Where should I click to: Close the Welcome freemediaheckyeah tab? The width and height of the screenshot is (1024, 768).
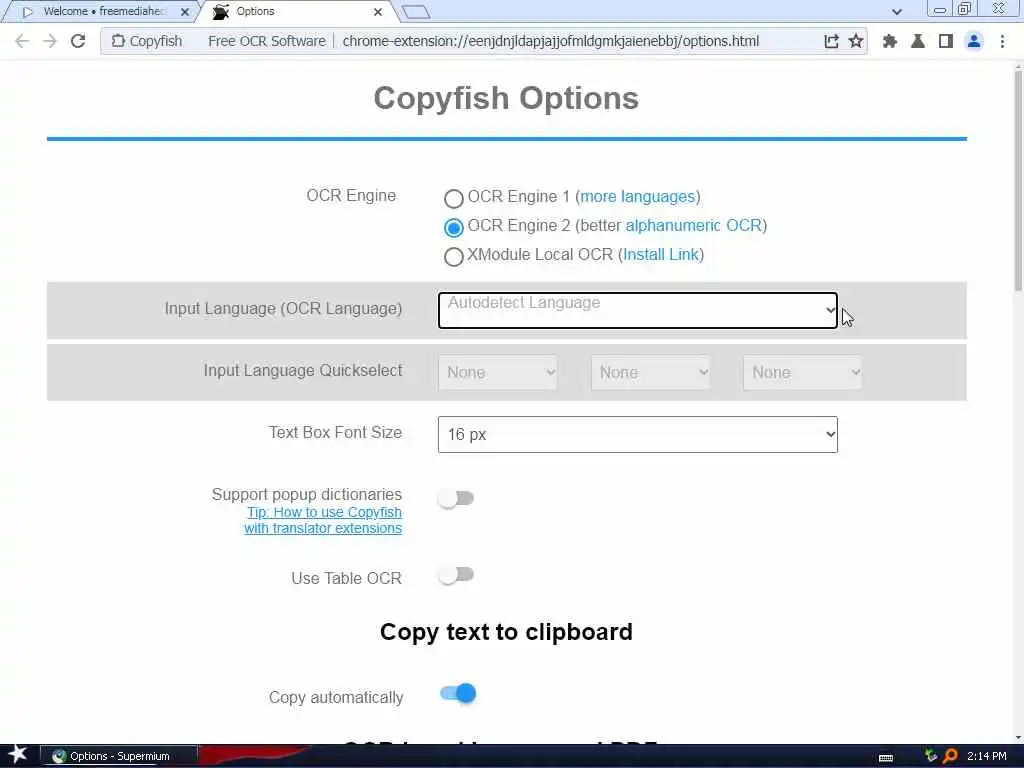(185, 12)
